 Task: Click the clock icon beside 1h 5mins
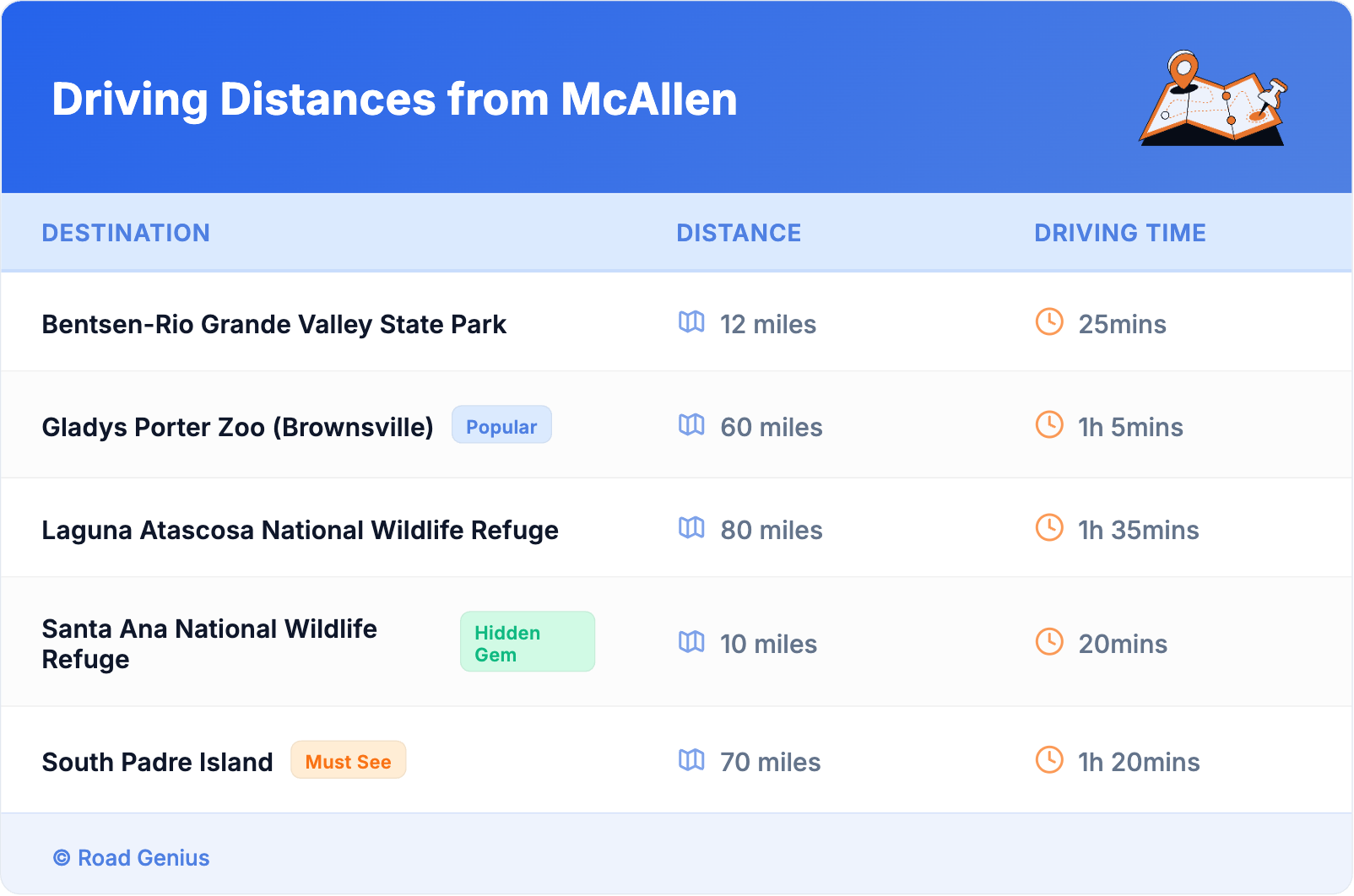pos(1049,425)
